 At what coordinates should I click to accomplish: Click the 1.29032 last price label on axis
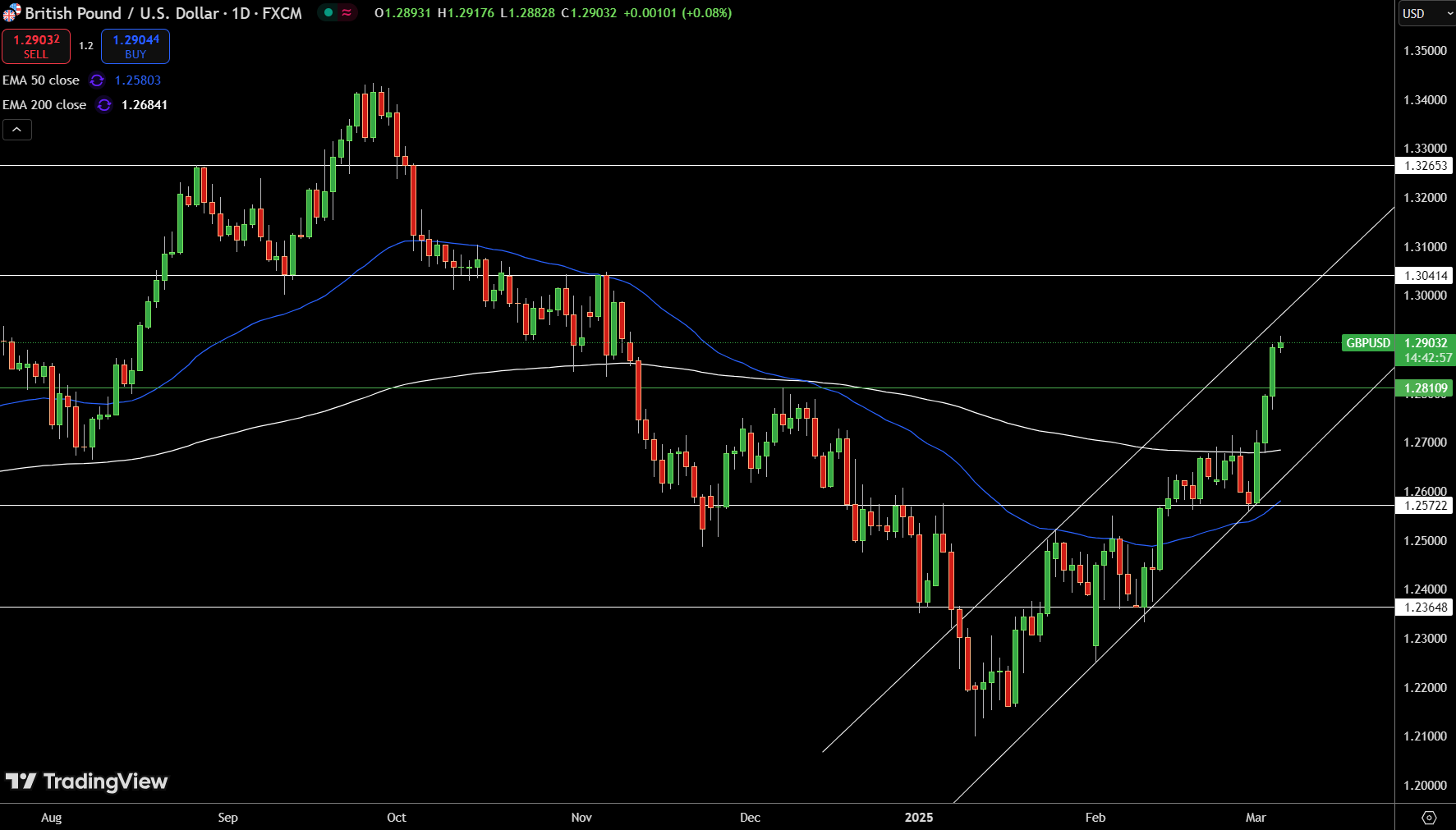(x=1426, y=343)
